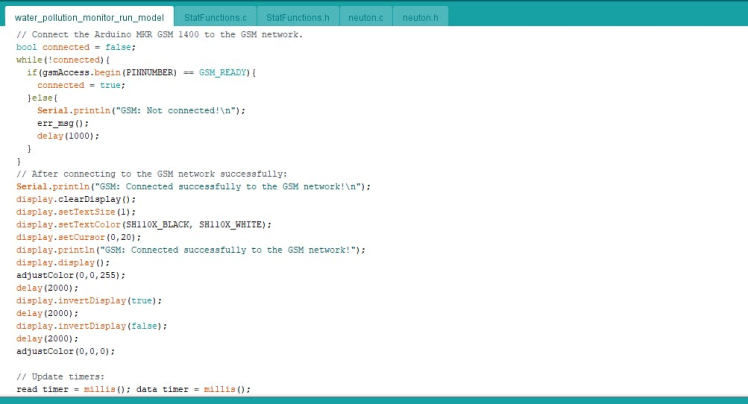Image resolution: width=748 pixels, height=404 pixels.
Task: Click the display.setTextColor(SH110X_BLACK, SH110X_WHITE) line
Action: pos(144,225)
